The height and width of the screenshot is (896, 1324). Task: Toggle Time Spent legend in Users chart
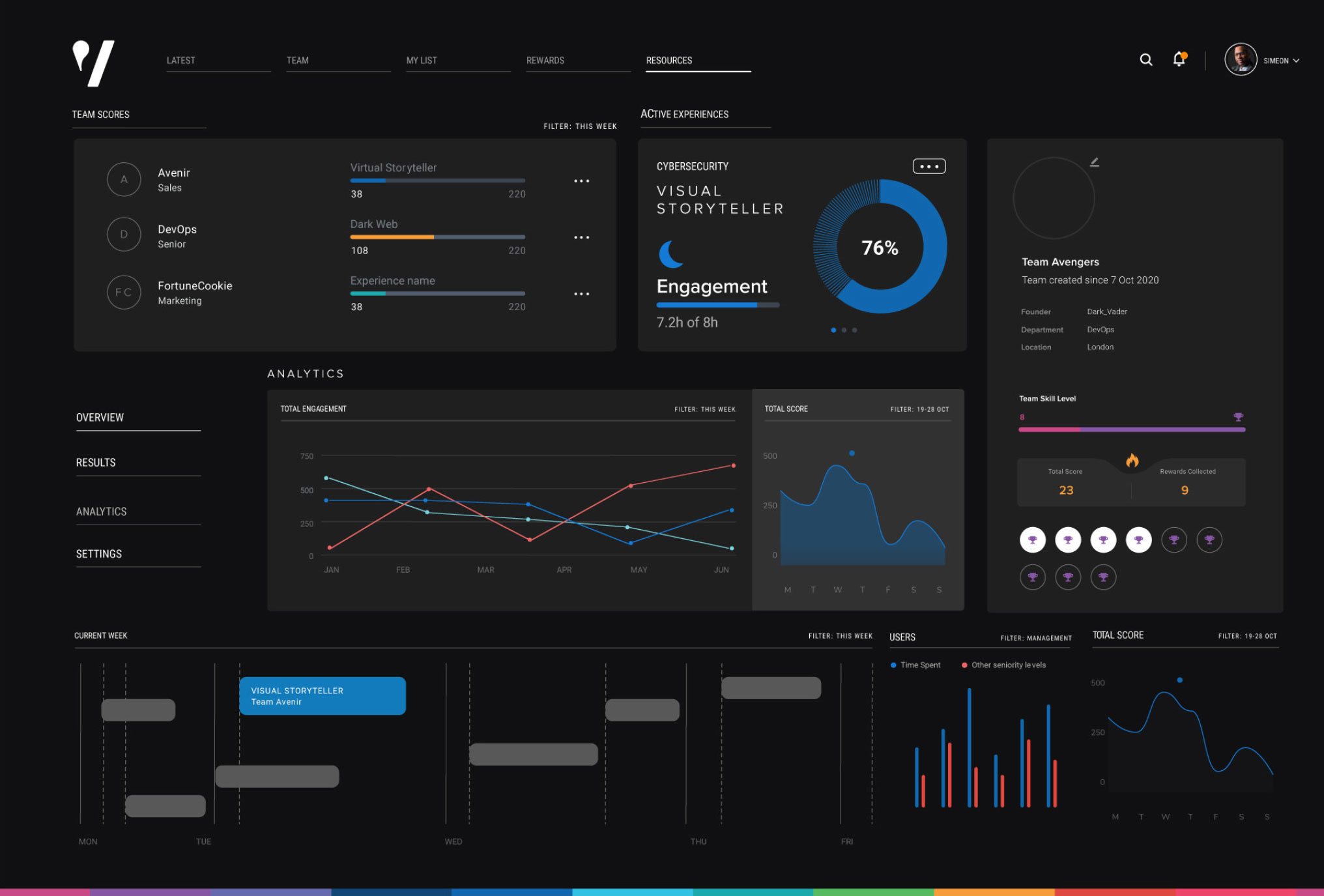915,665
